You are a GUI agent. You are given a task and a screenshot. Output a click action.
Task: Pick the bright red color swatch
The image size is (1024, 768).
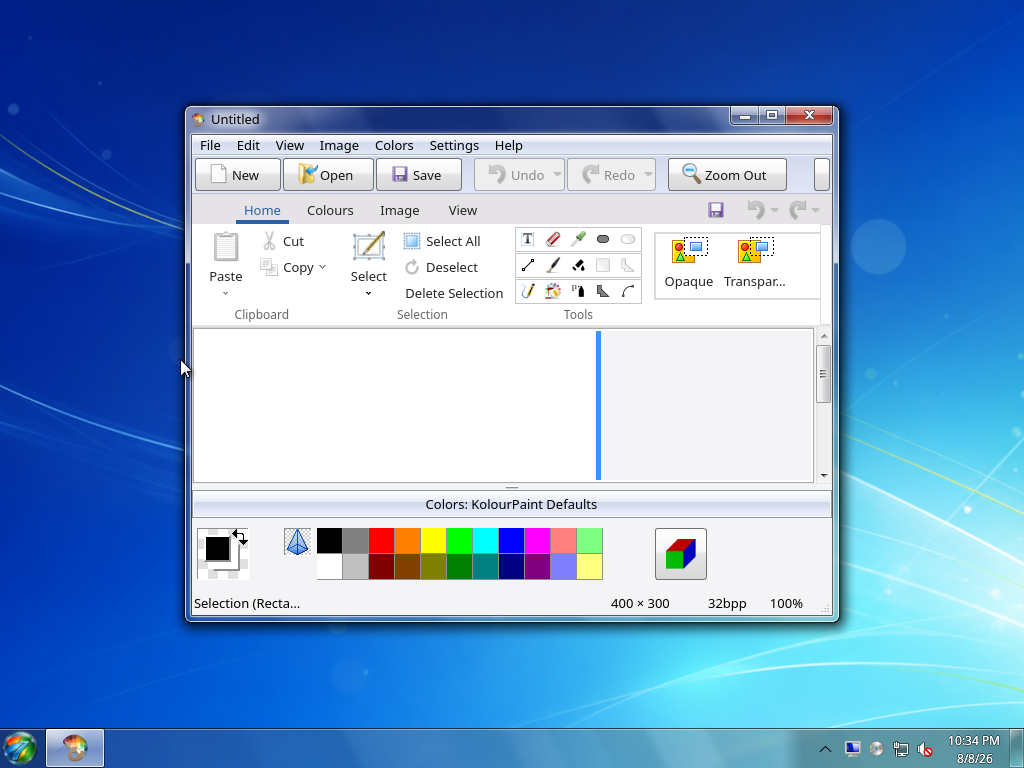coord(381,541)
